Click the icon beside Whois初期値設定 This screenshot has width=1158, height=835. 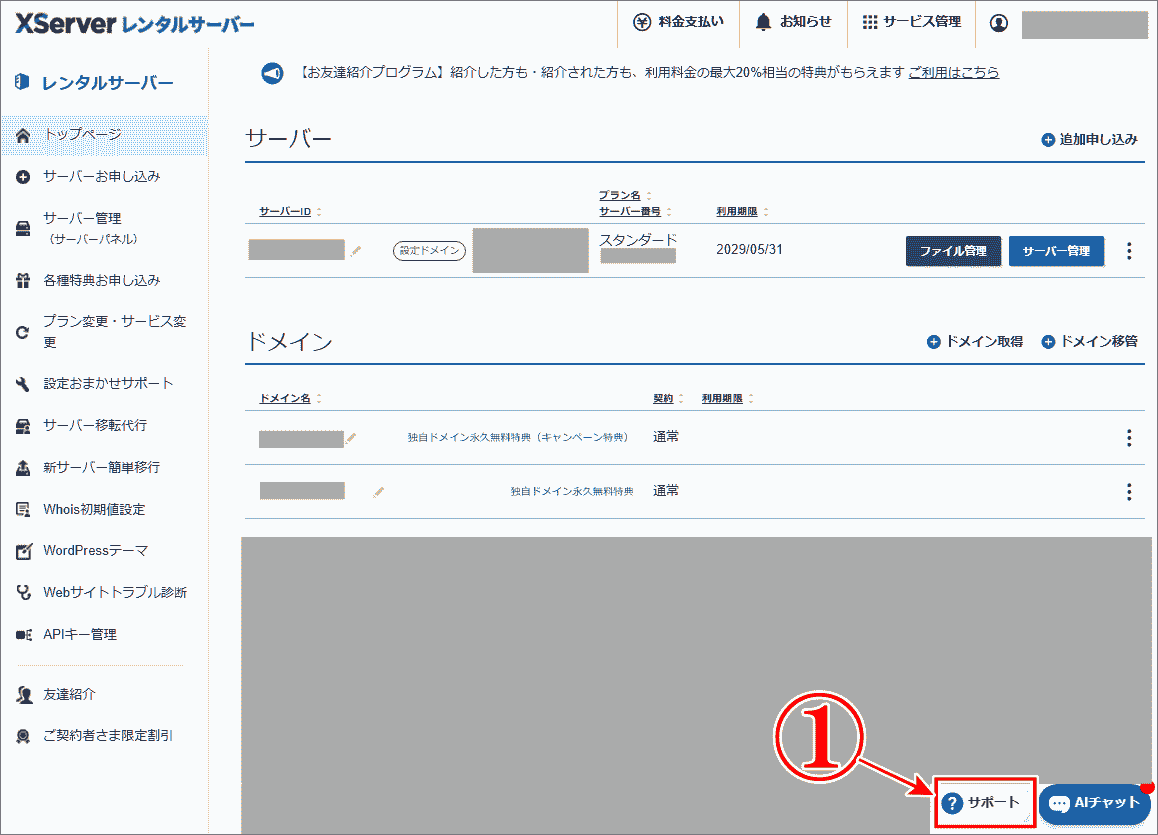(24, 509)
